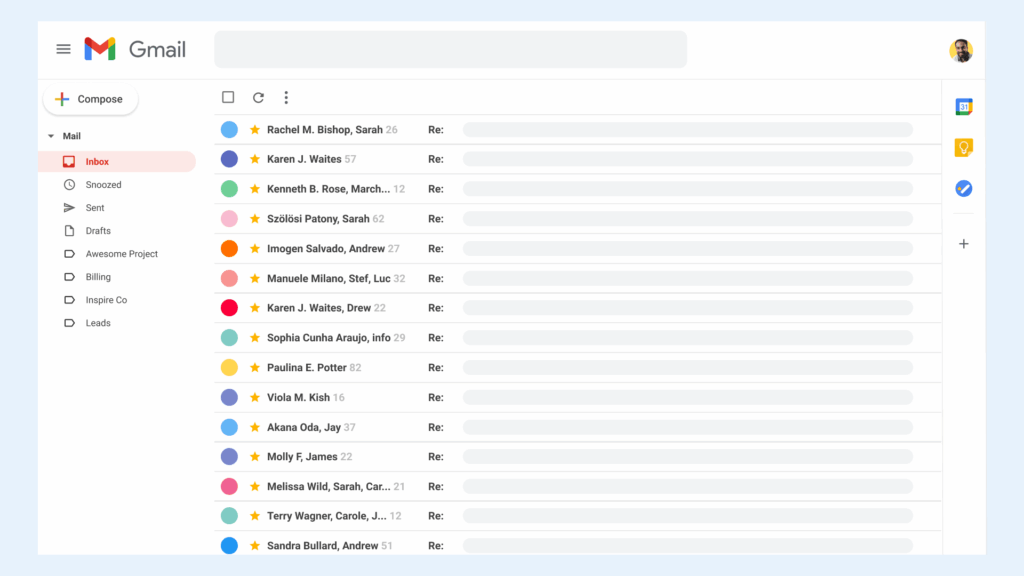Click the avatar of Rachel M. Bishop email
The image size is (1024, 576).
click(x=229, y=129)
